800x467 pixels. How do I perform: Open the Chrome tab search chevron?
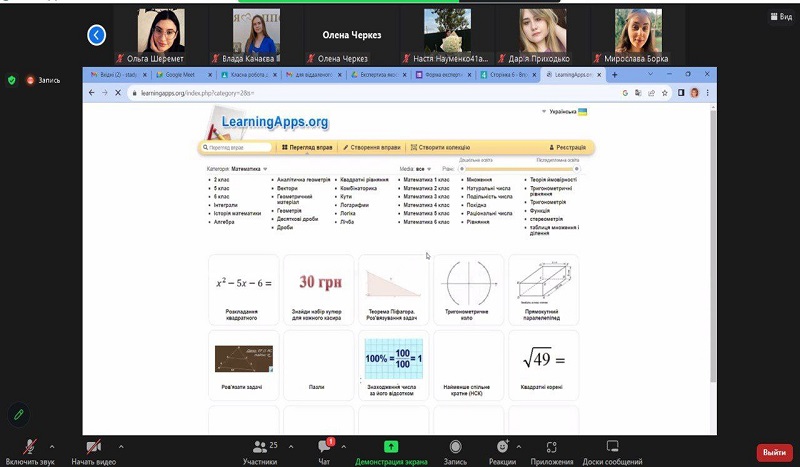[x=650, y=74]
